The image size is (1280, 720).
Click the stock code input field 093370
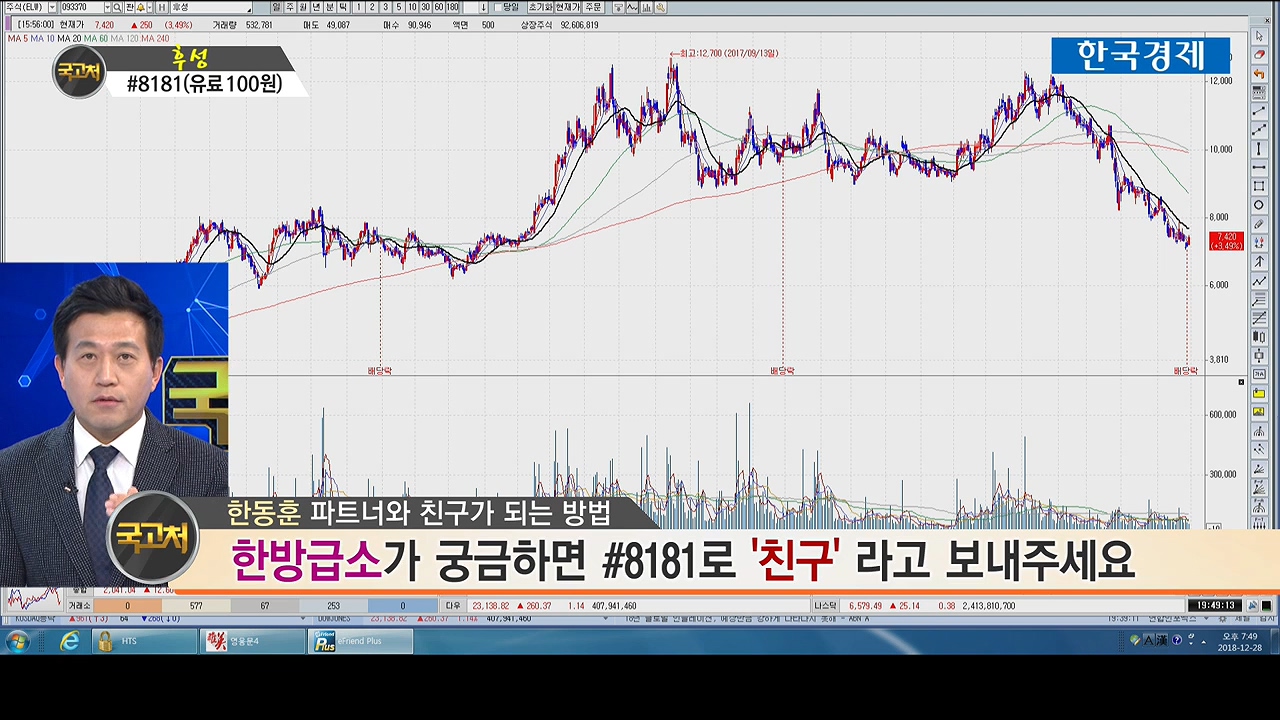[80, 8]
